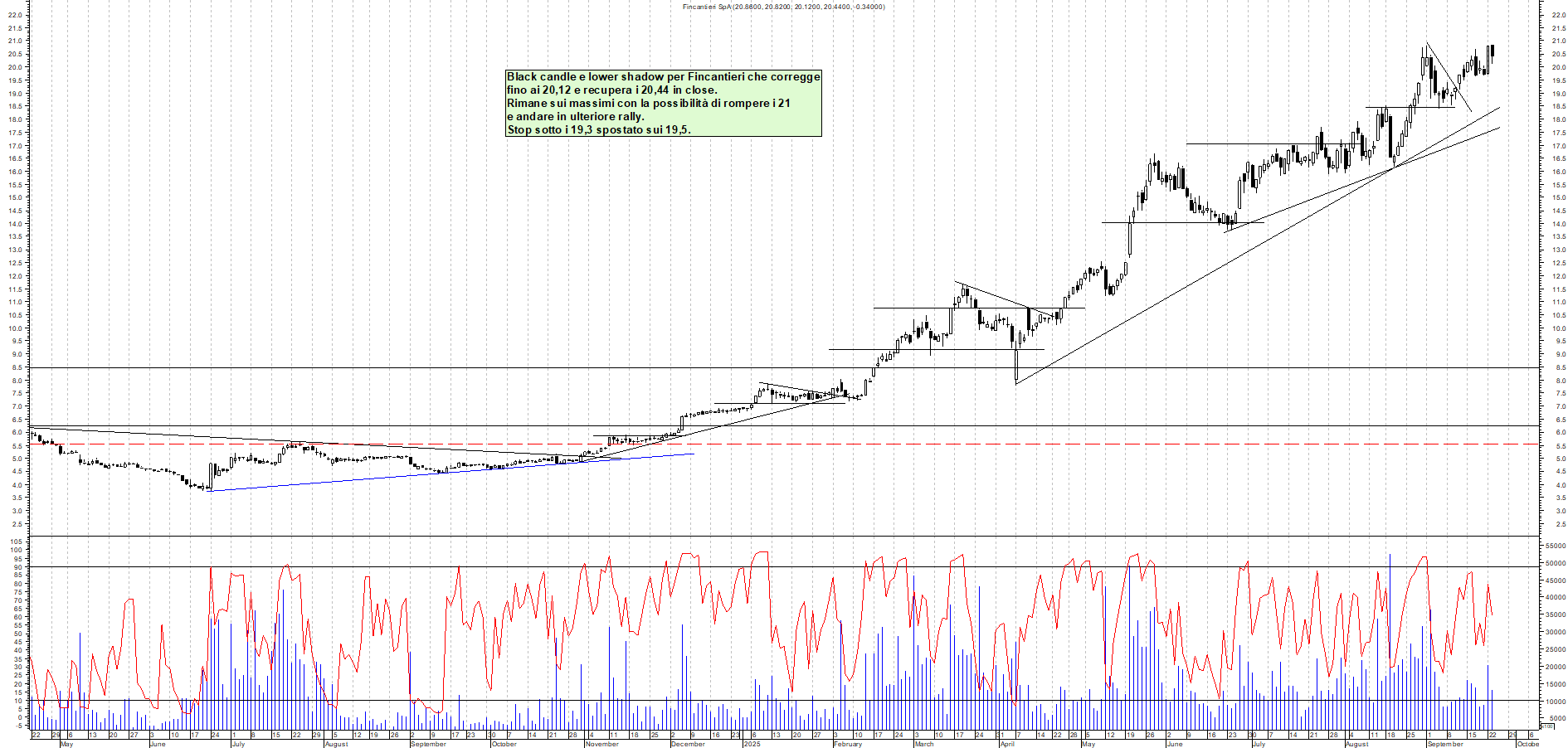Click the "8.5" label on the left price axis
The width and height of the screenshot is (1568, 748).
(17, 367)
